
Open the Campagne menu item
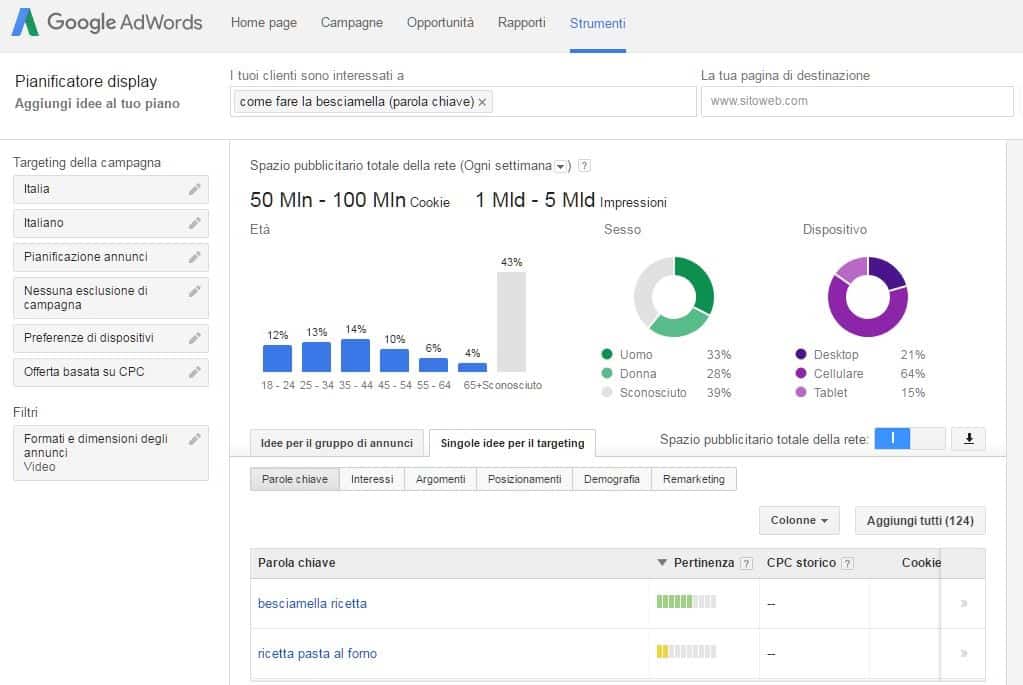point(351,21)
